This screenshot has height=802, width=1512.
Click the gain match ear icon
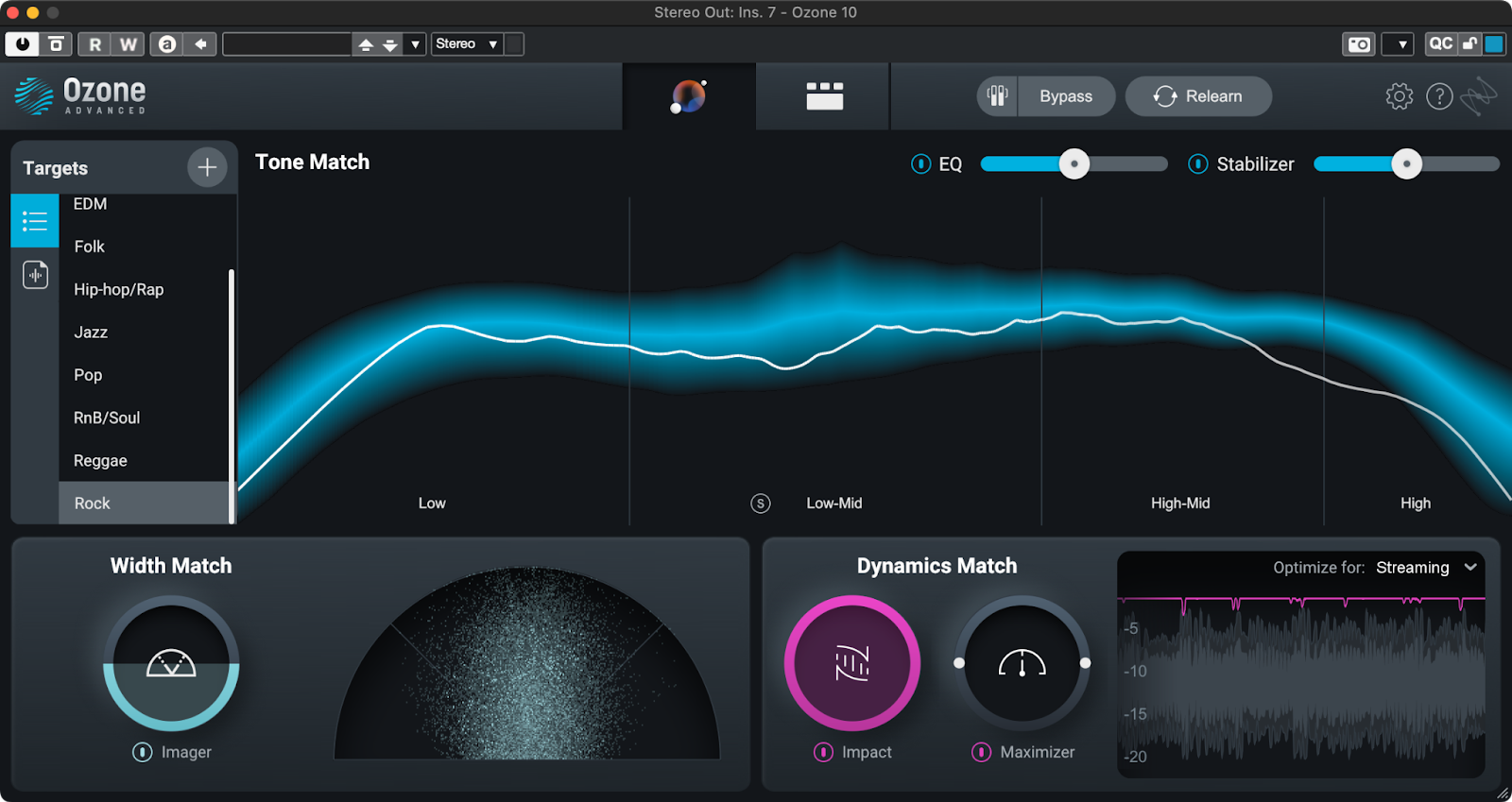point(997,96)
